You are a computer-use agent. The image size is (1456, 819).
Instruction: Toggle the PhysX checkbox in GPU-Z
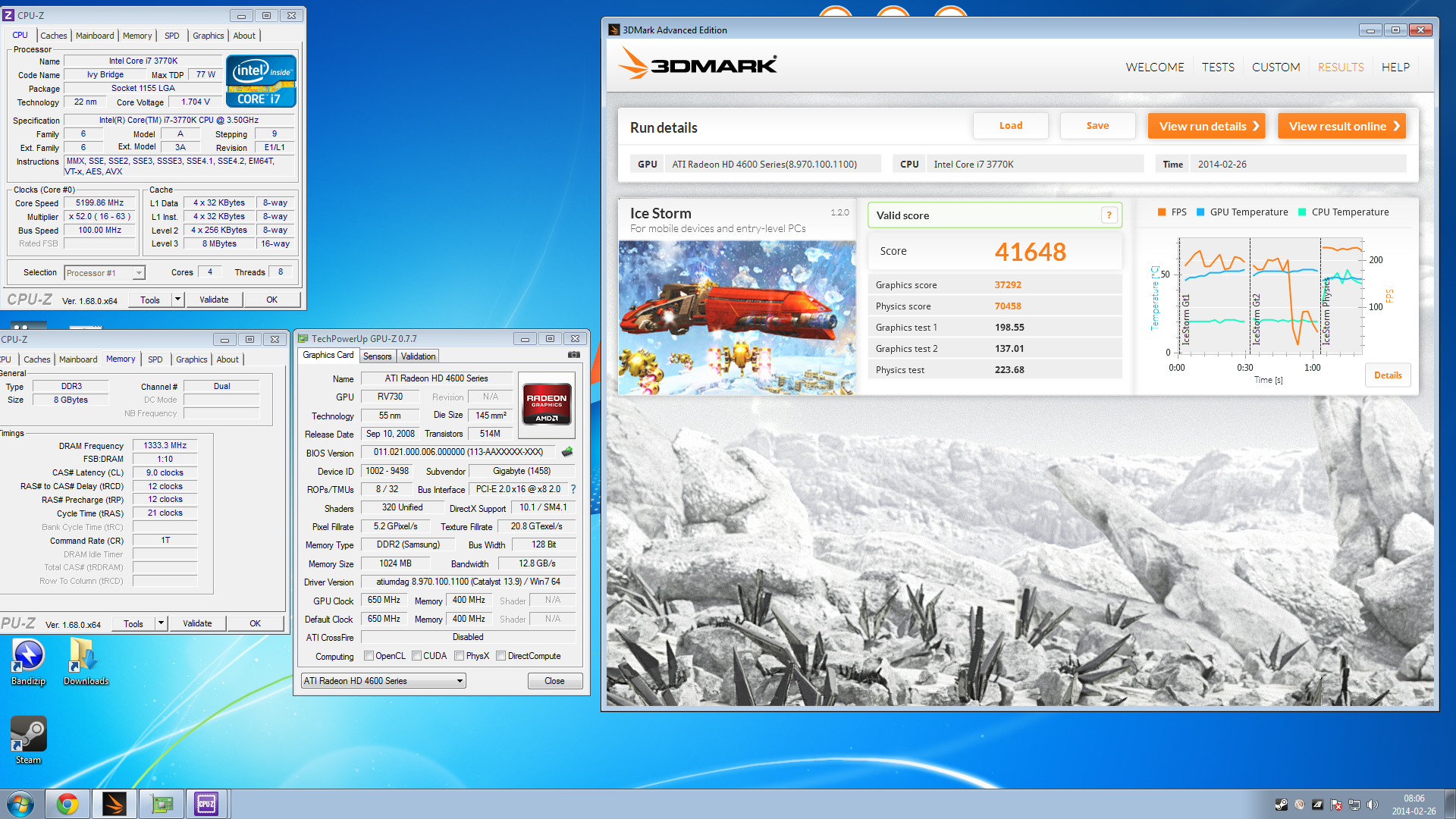(x=460, y=656)
